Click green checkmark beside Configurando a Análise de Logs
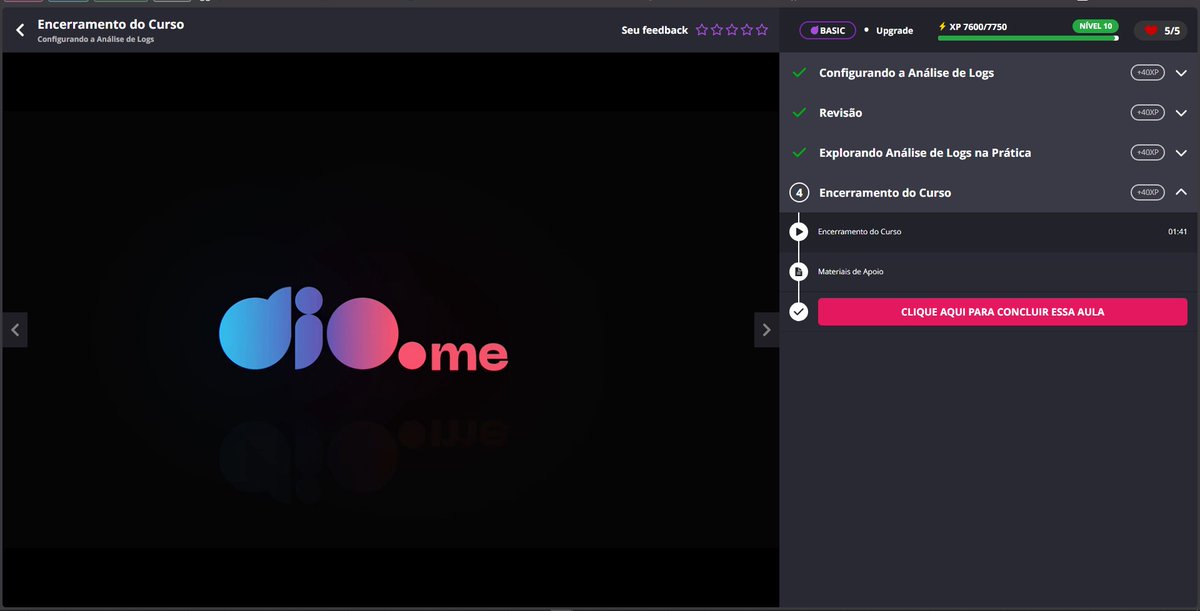 click(x=799, y=73)
